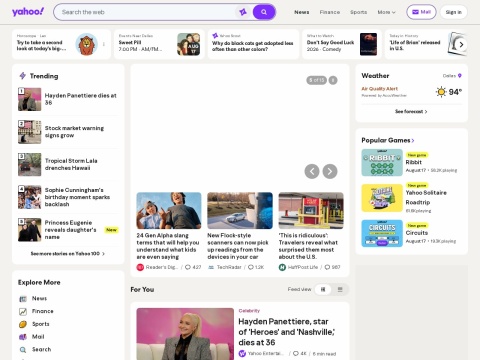
Task: Open the 24 Gen Alpha slang terms article
Action: (168, 246)
